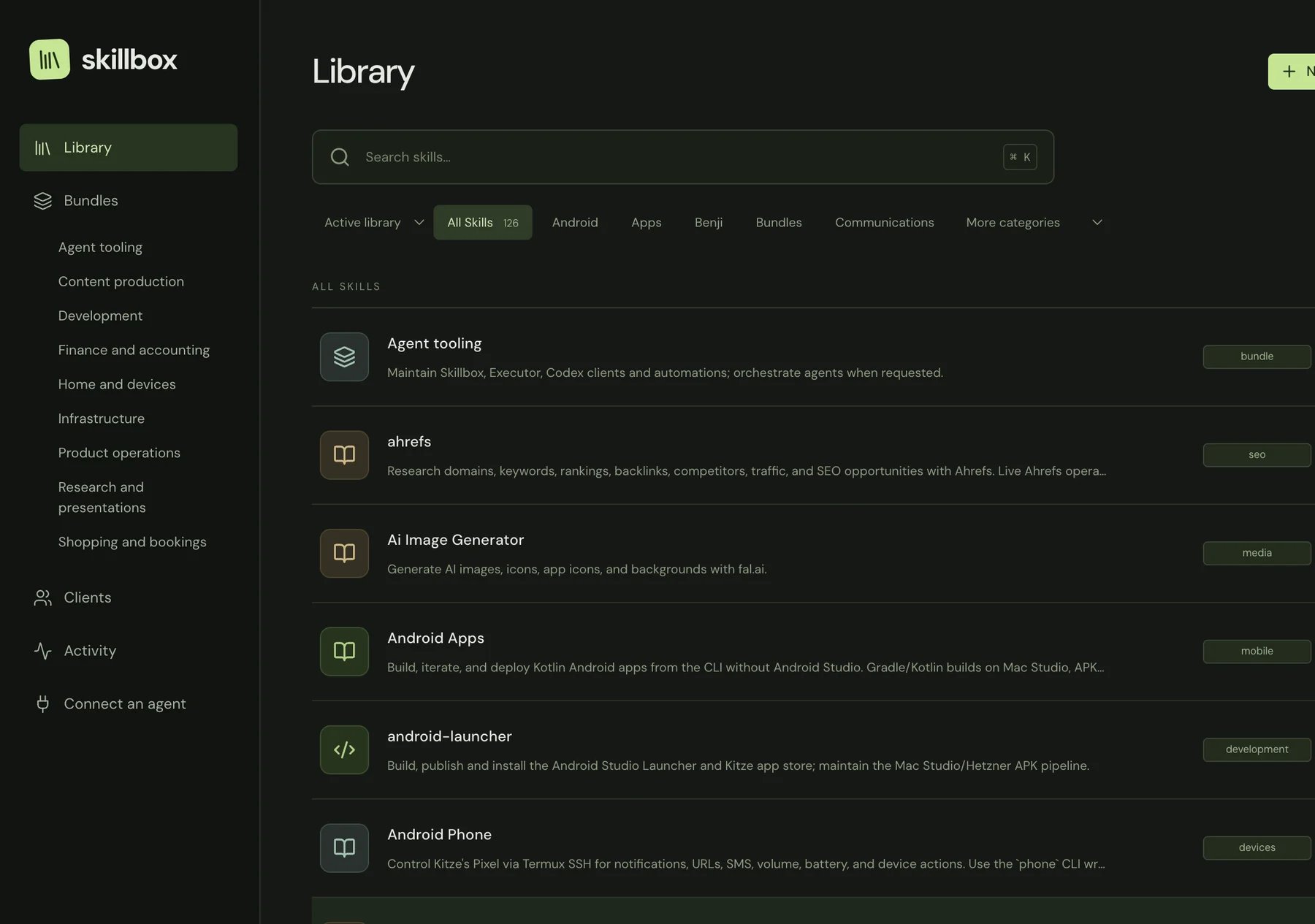The width and height of the screenshot is (1315, 924).
Task: Click the chevron after More categories
Action: [x=1097, y=223]
